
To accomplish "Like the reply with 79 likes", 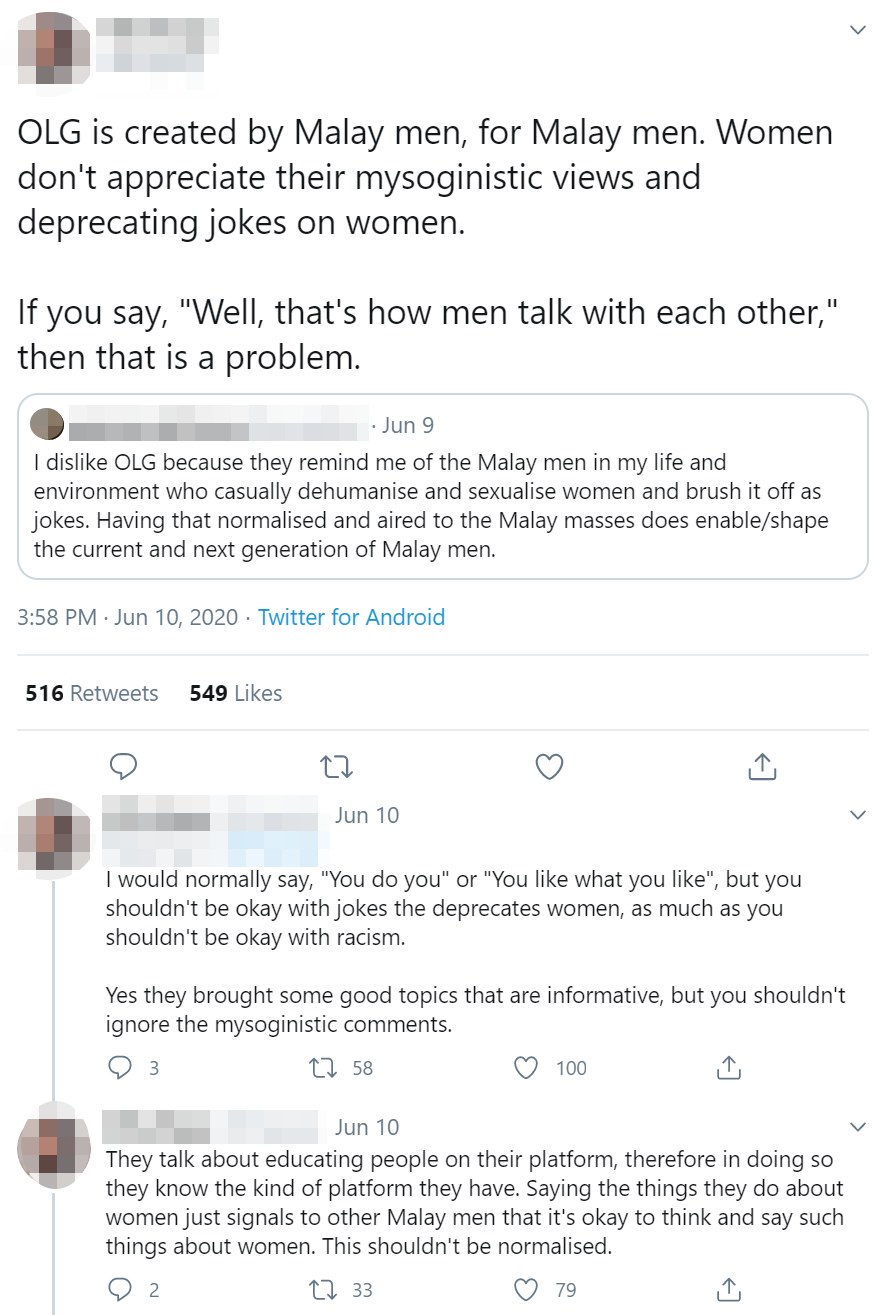I will 527,1290.
